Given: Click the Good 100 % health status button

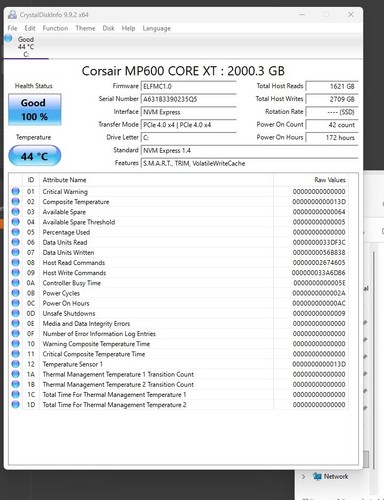Looking at the screenshot, I should 35,110.
